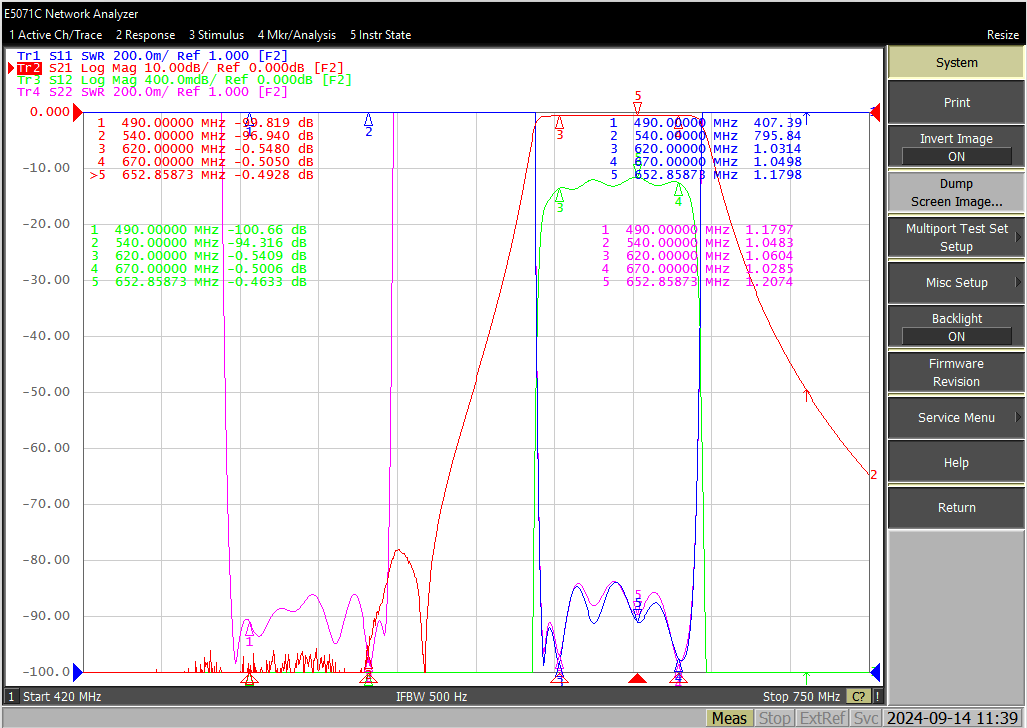Viewport: 1027px width, 728px height.
Task: Click the exclamation warning indicator
Action: click(878, 697)
